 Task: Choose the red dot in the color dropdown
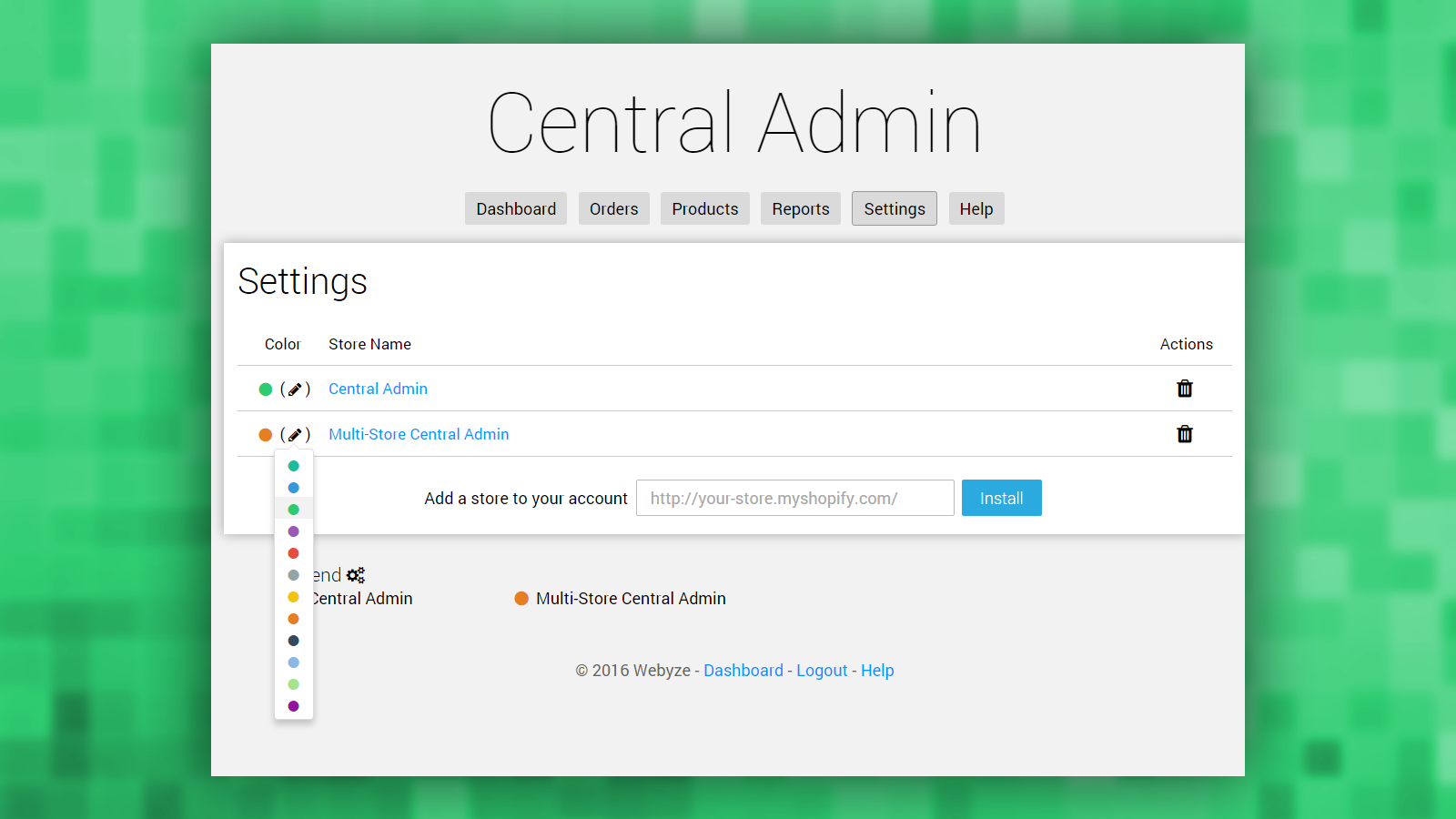[293, 553]
